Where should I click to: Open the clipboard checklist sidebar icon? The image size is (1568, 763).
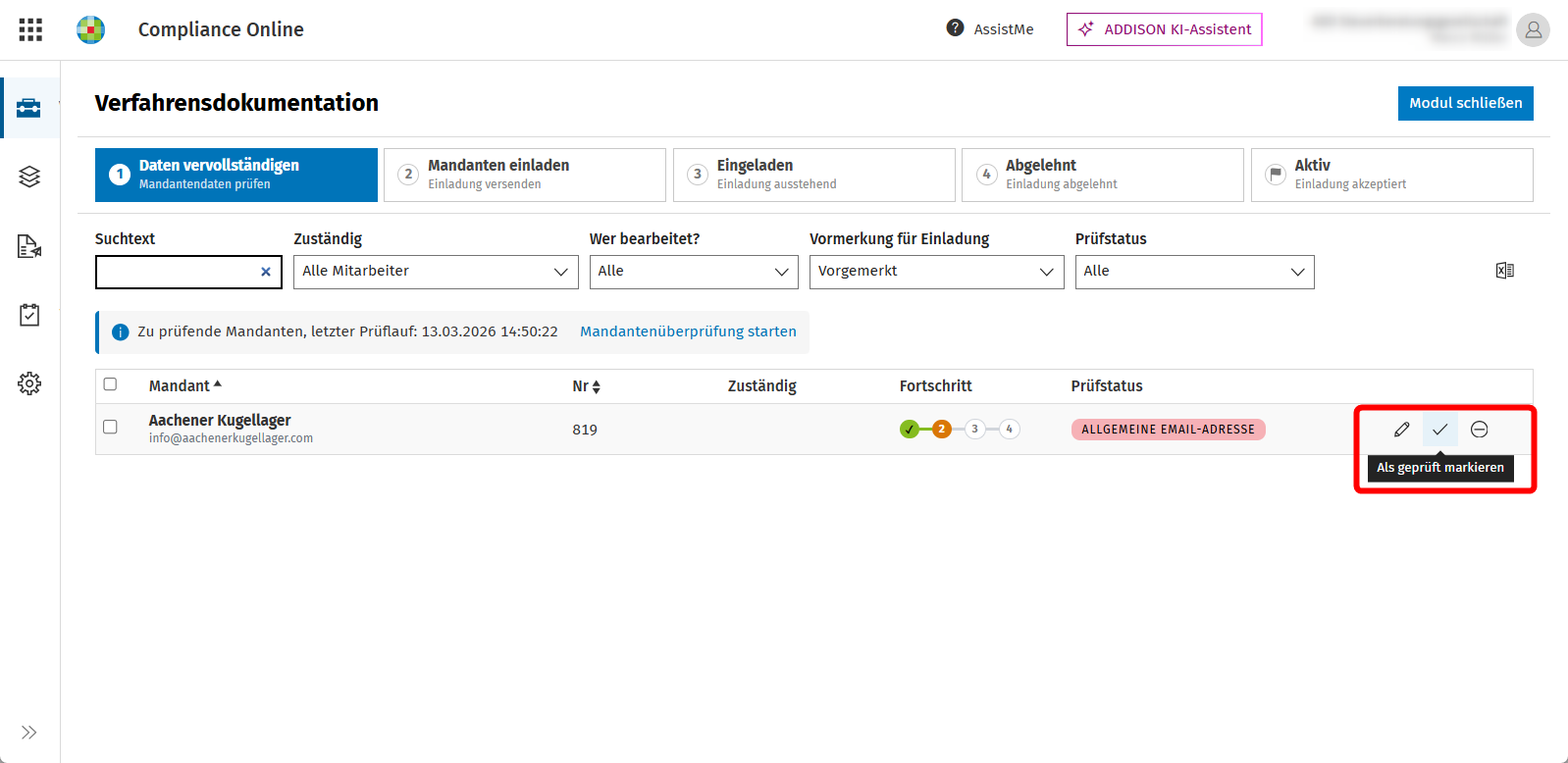(x=29, y=315)
